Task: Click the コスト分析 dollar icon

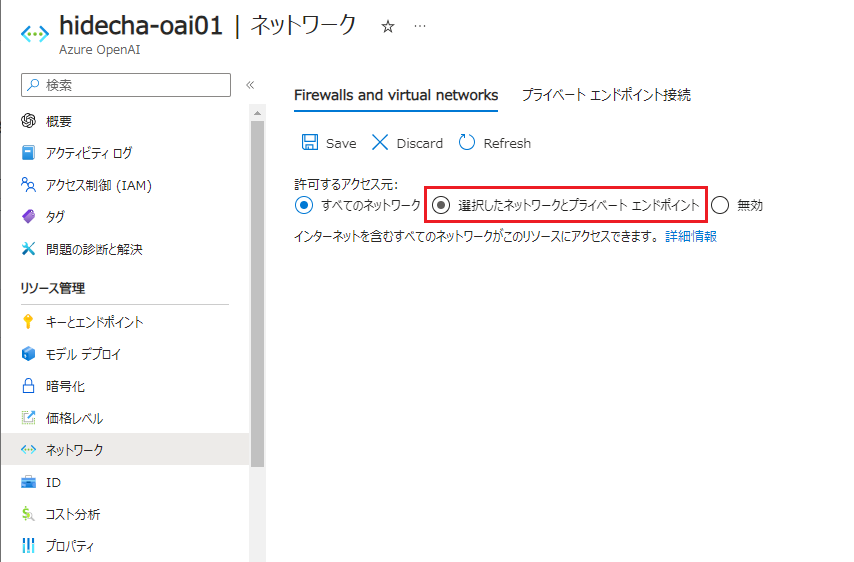Action: [x=28, y=514]
